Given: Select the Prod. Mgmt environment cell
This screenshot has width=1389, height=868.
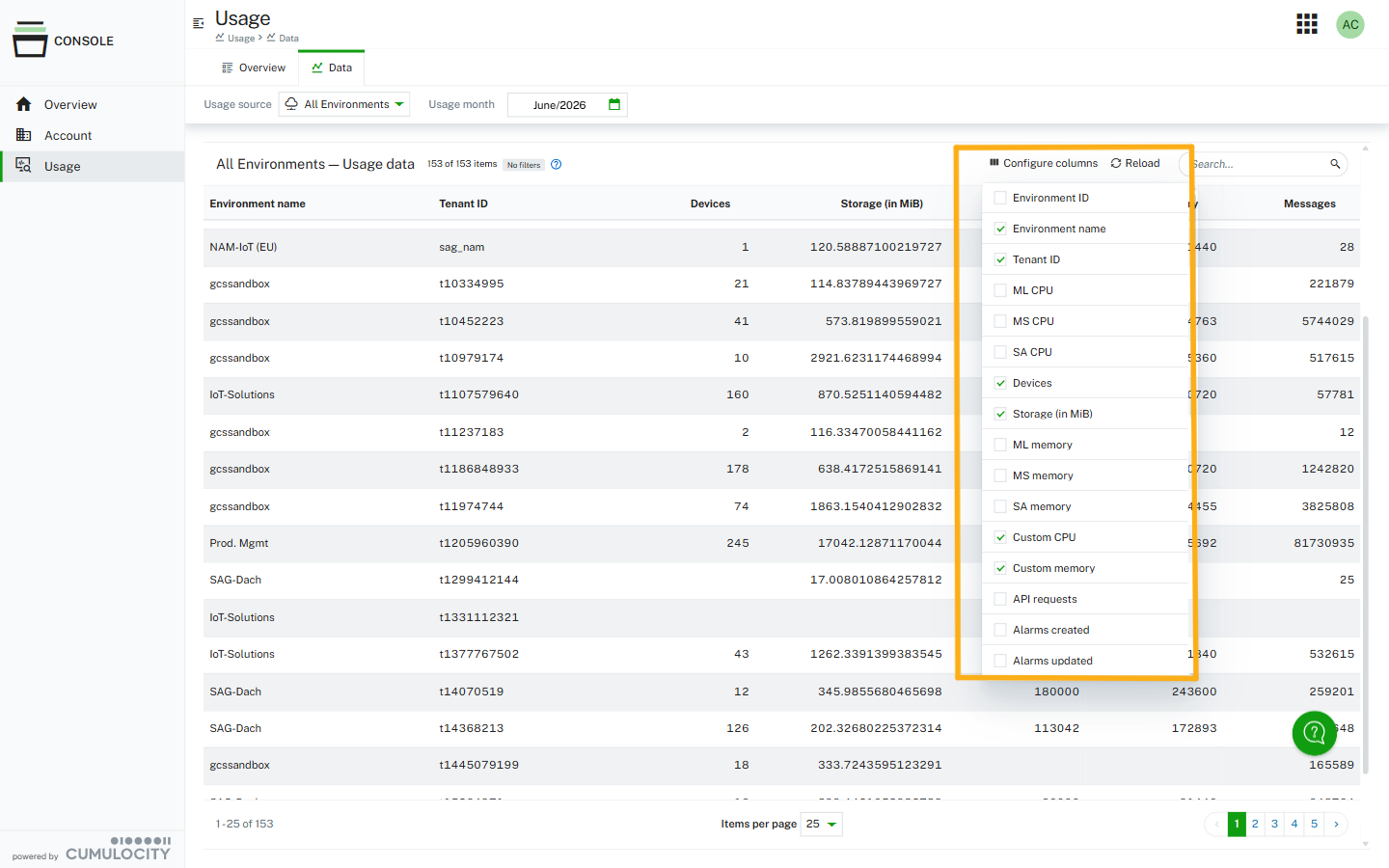Looking at the screenshot, I should [238, 543].
